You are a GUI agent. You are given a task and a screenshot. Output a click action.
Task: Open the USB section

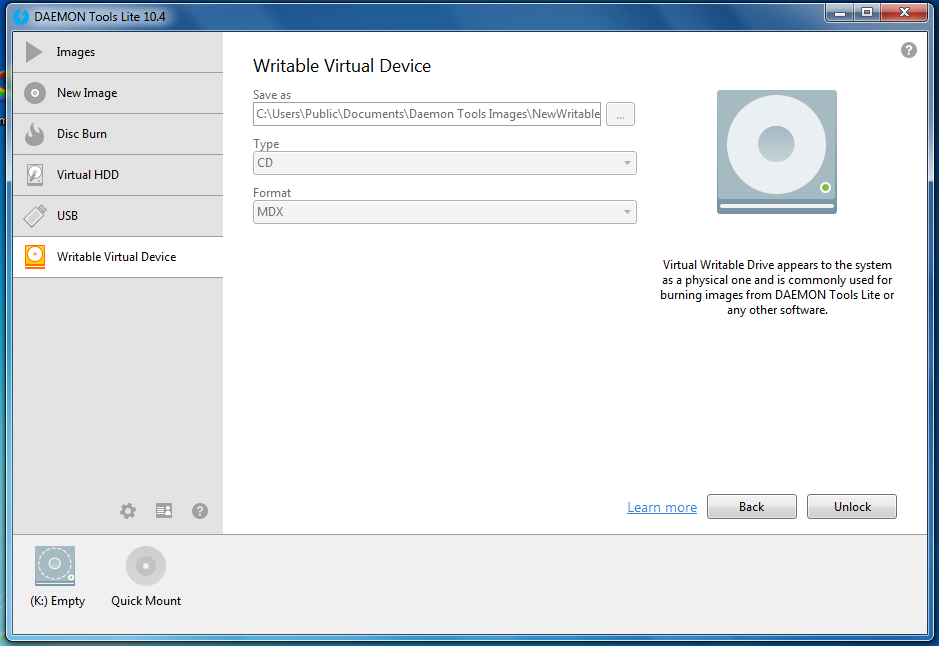click(118, 216)
